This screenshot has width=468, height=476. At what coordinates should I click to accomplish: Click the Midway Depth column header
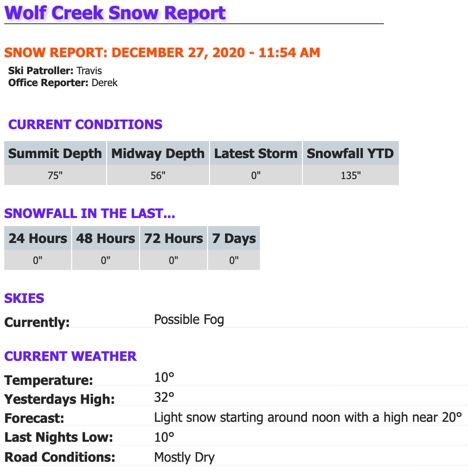tap(158, 153)
